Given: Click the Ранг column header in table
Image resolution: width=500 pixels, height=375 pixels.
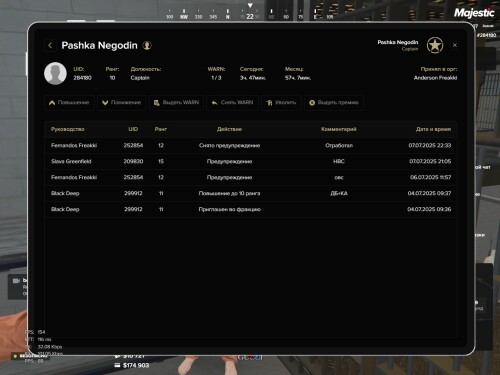Looking at the screenshot, I should [x=161, y=129].
